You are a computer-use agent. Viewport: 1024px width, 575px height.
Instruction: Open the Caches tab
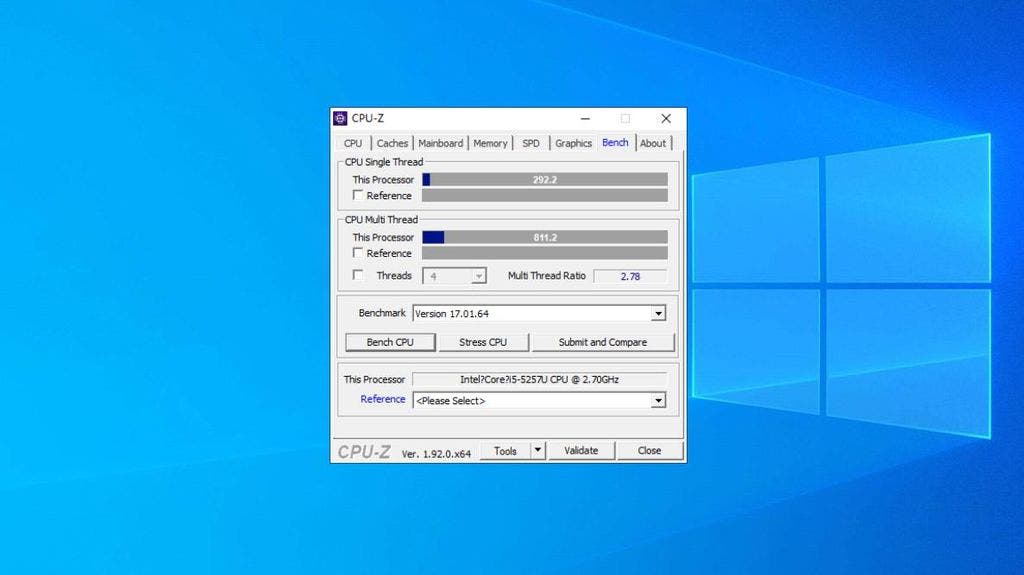coord(392,143)
